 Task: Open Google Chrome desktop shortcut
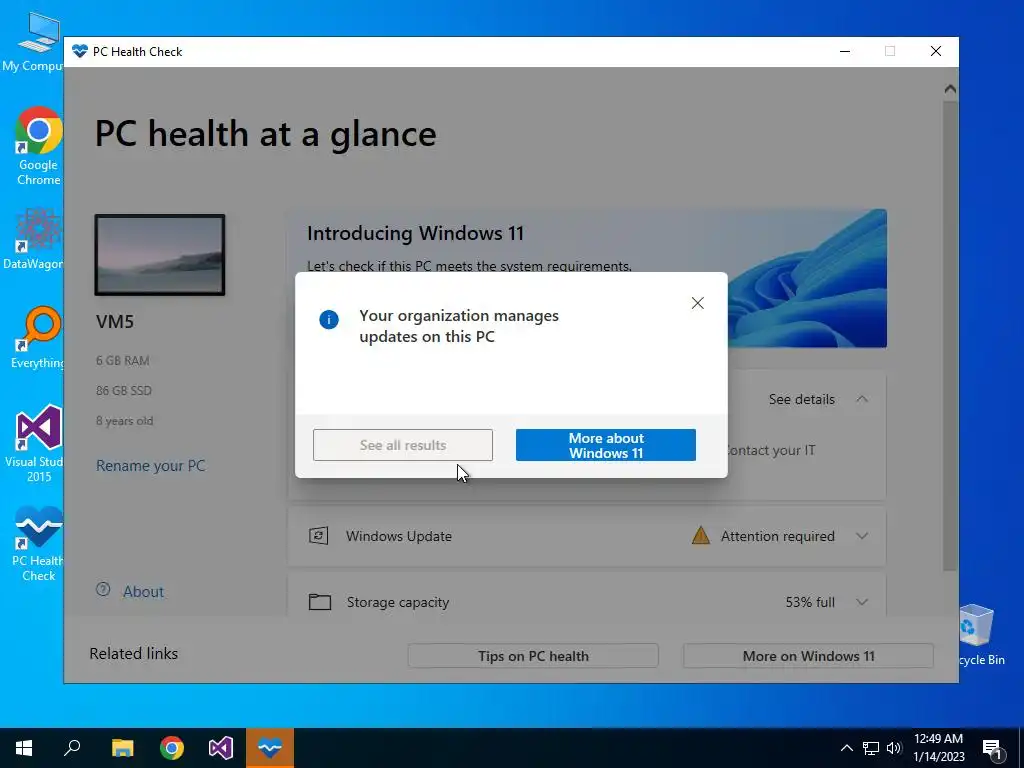[x=39, y=147]
